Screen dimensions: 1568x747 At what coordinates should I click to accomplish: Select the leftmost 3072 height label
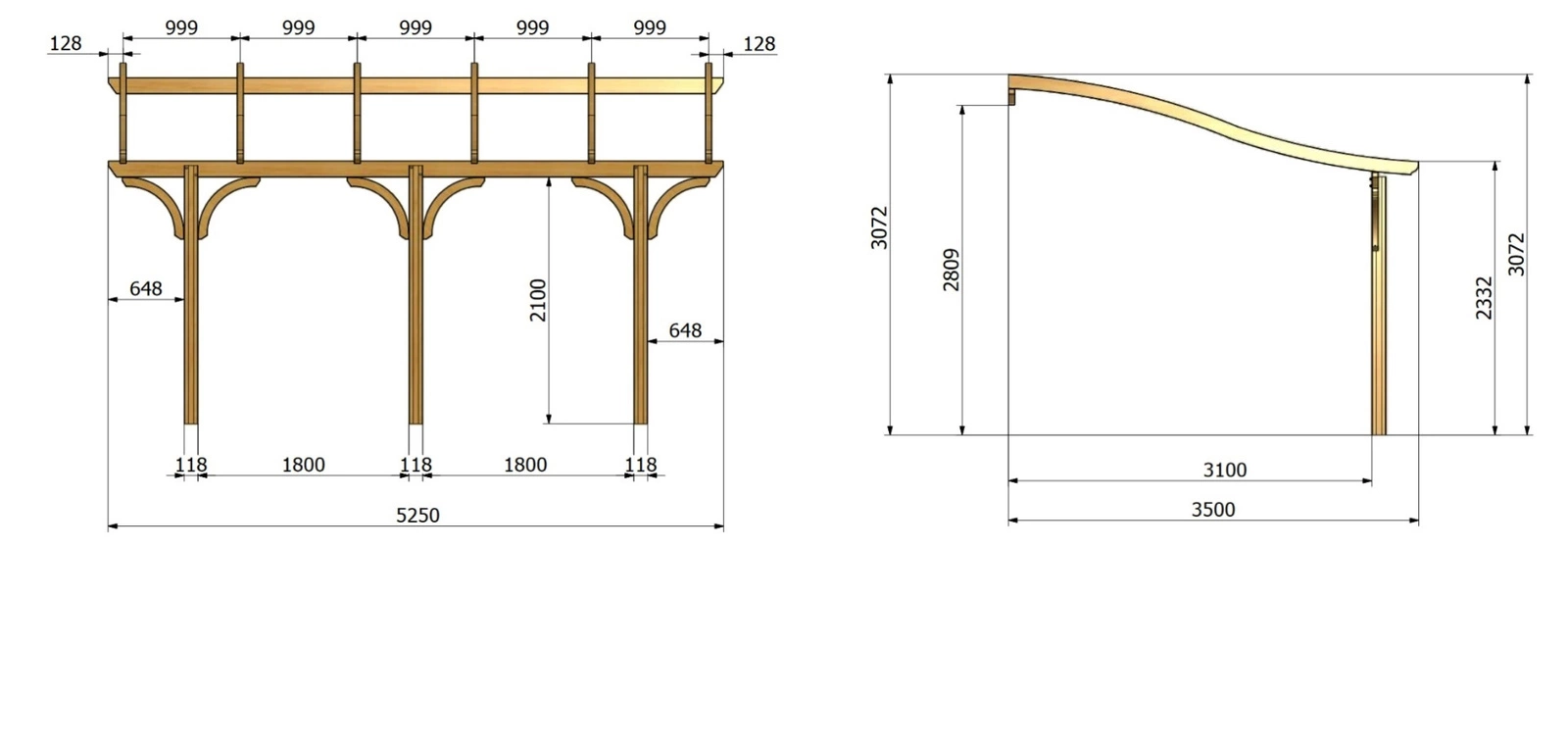879,227
